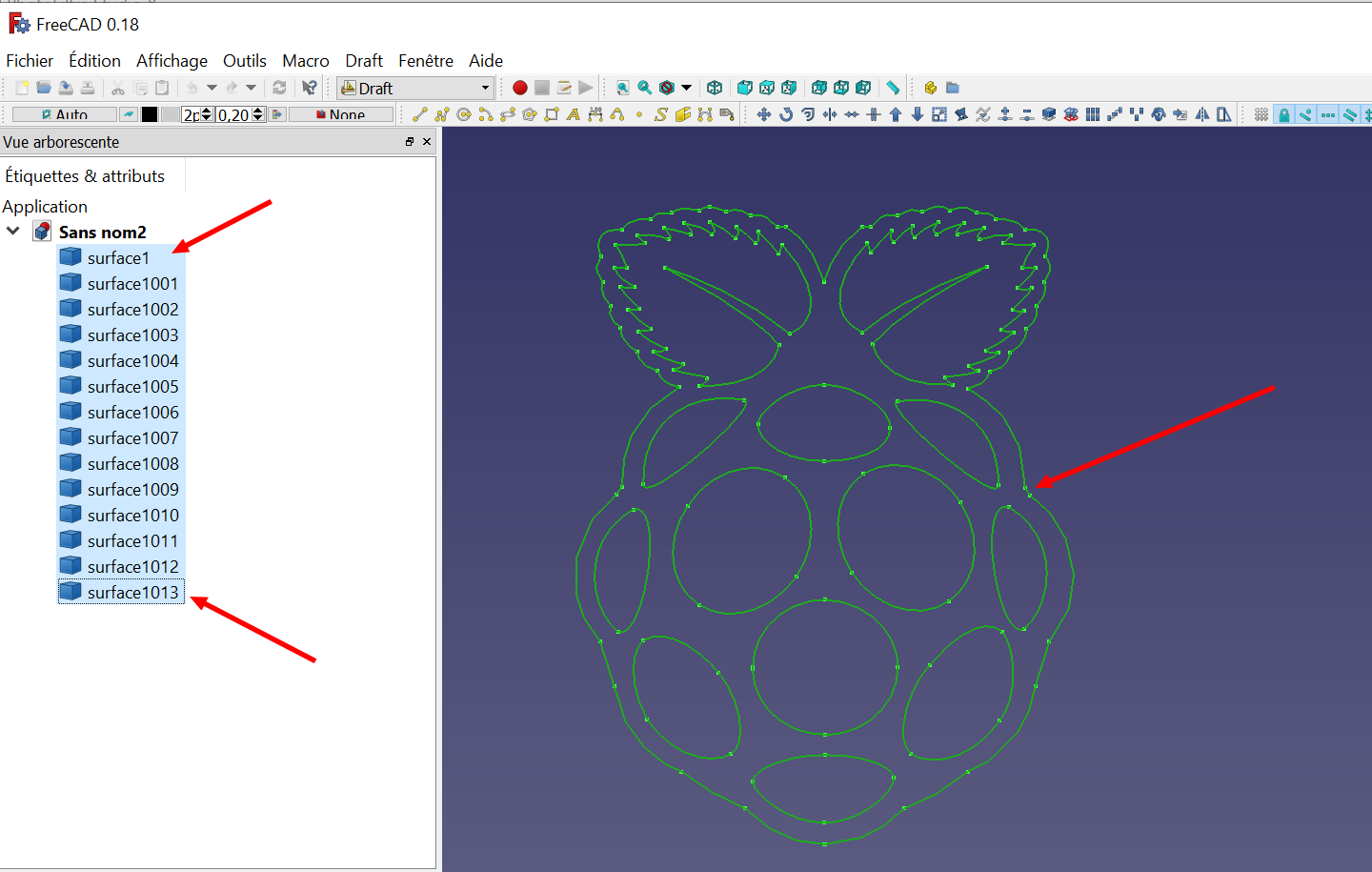Click the Downgrade (down arrow) tool
The height and width of the screenshot is (872, 1372).
(918, 114)
